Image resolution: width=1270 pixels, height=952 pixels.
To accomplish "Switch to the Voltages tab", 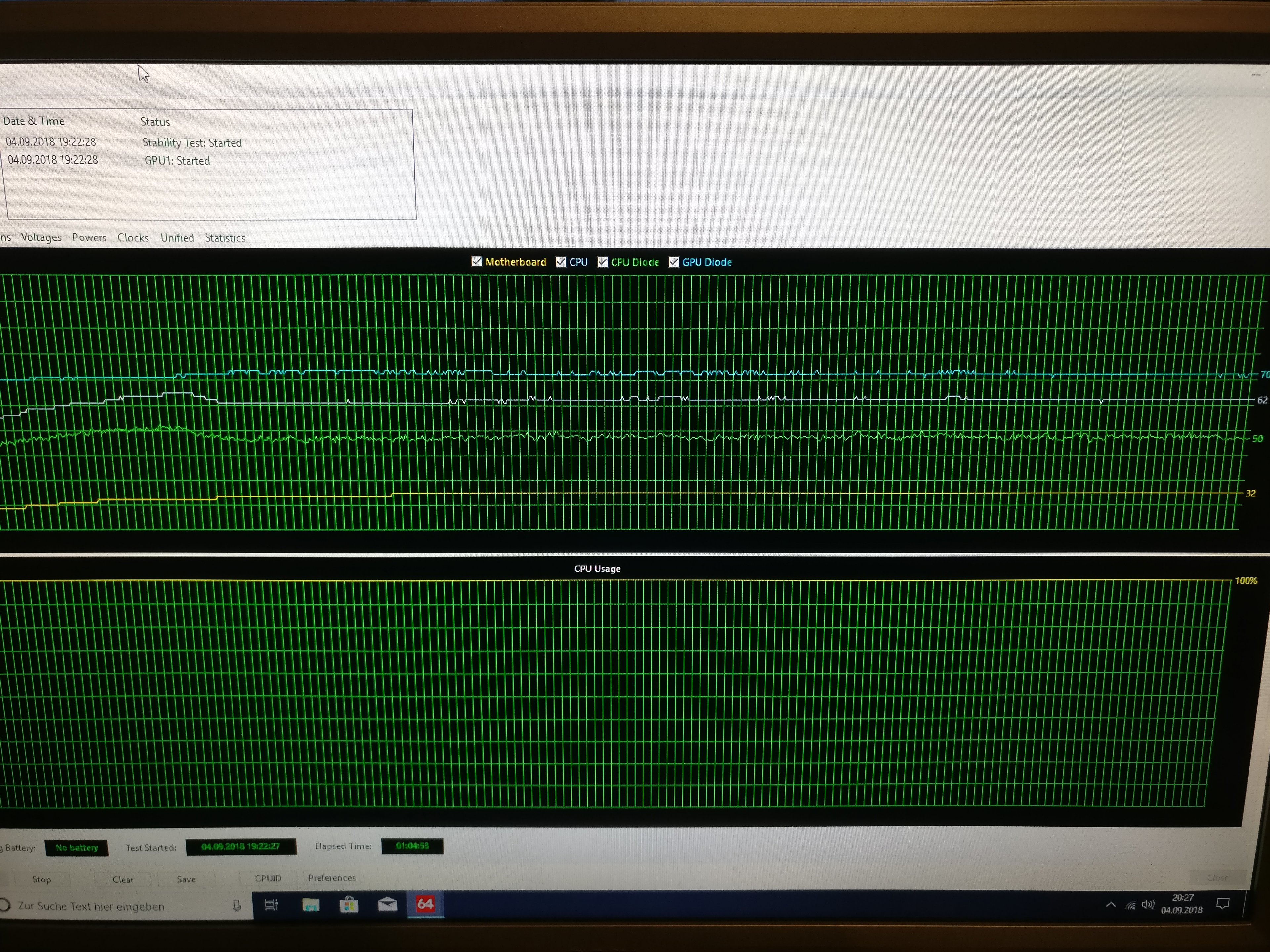I will 41,238.
